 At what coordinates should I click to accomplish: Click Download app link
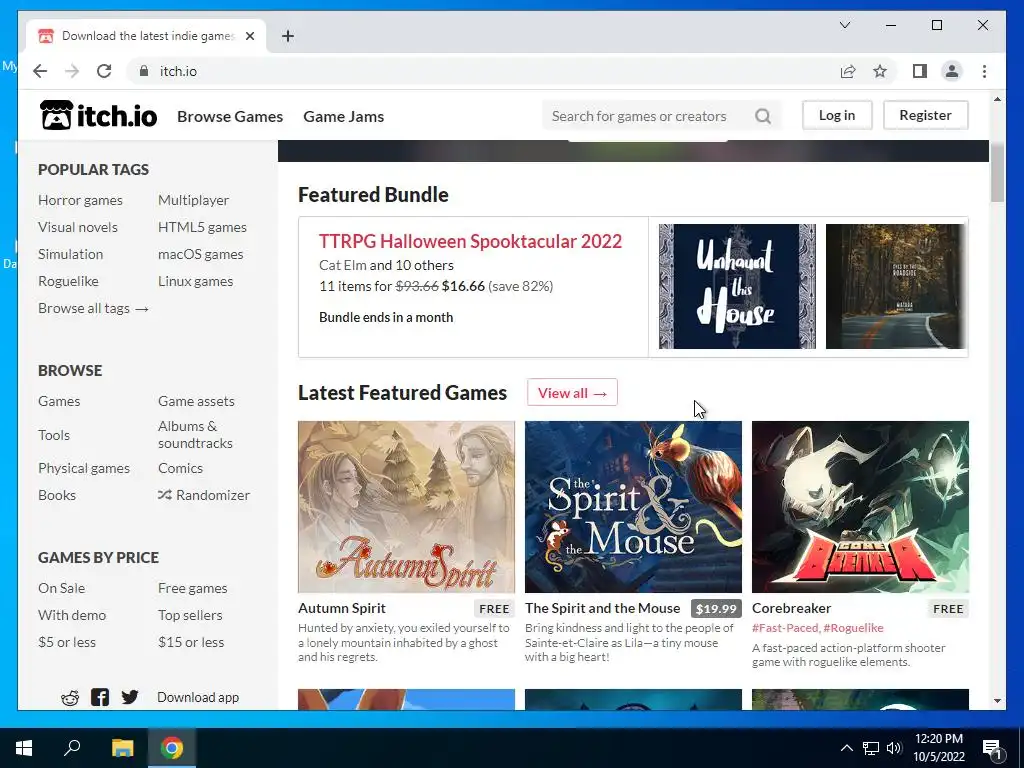(x=198, y=697)
